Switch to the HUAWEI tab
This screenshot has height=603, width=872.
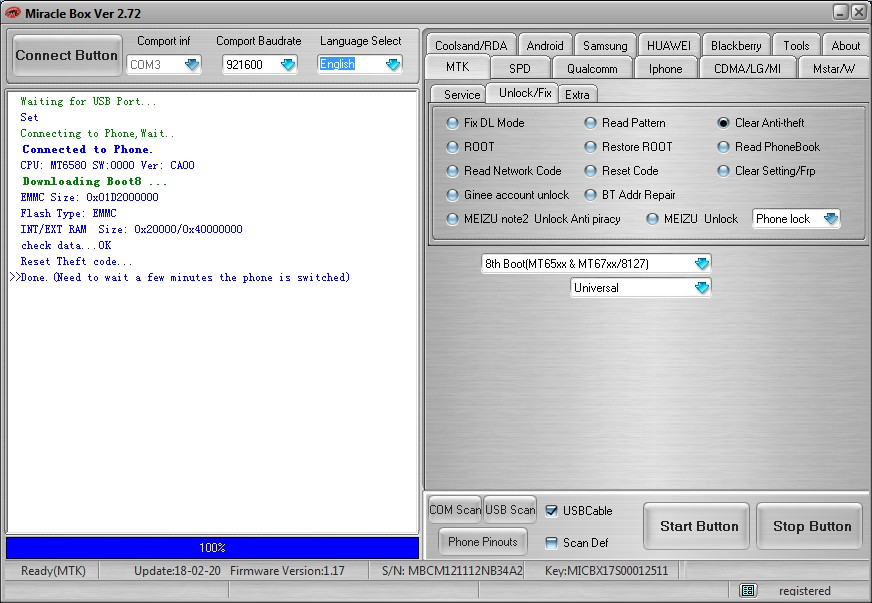tap(669, 46)
